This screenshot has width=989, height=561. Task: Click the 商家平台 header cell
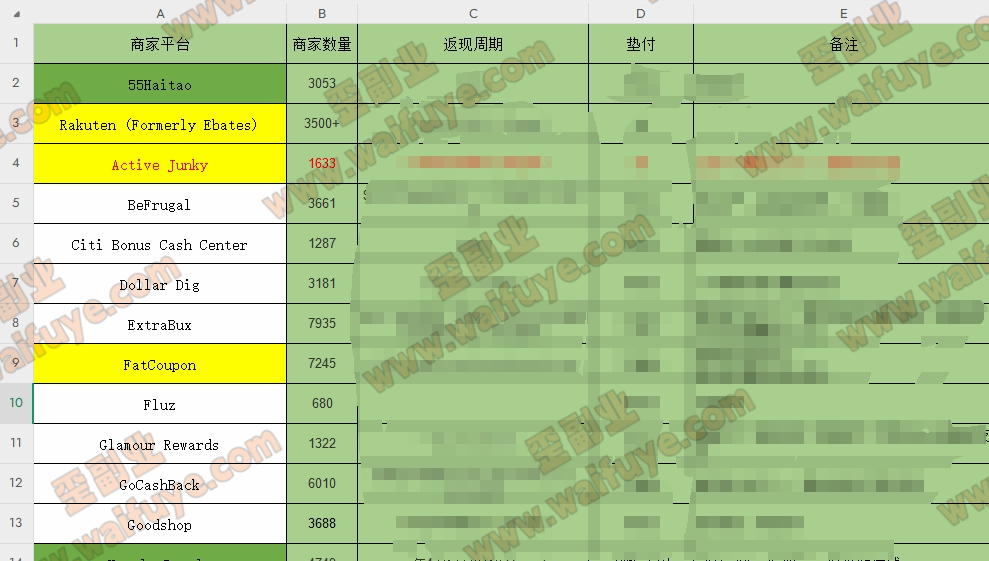160,44
